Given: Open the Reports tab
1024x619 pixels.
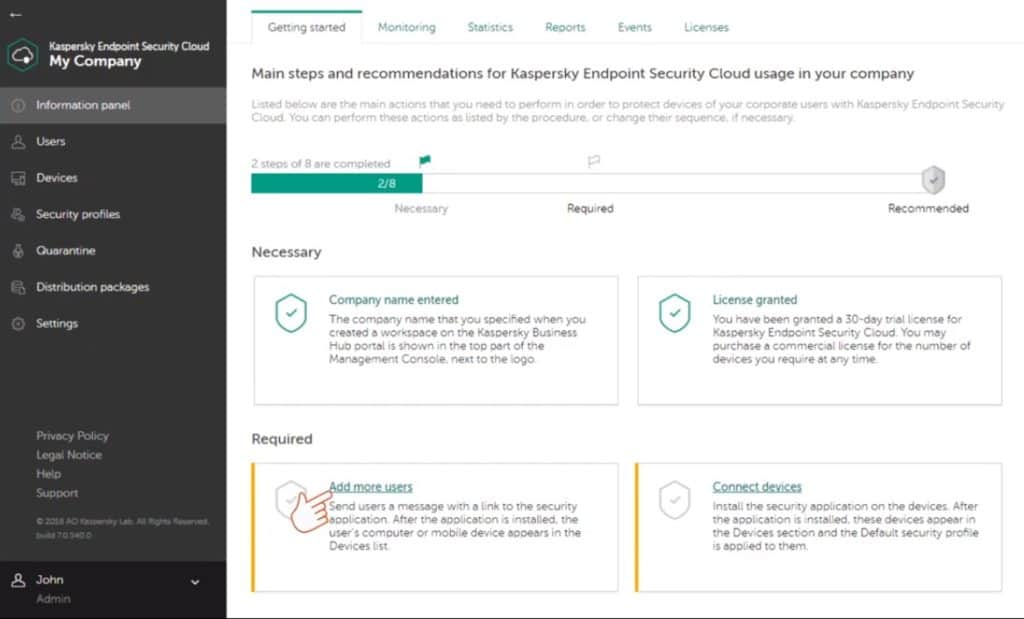Looking at the screenshot, I should [x=565, y=27].
